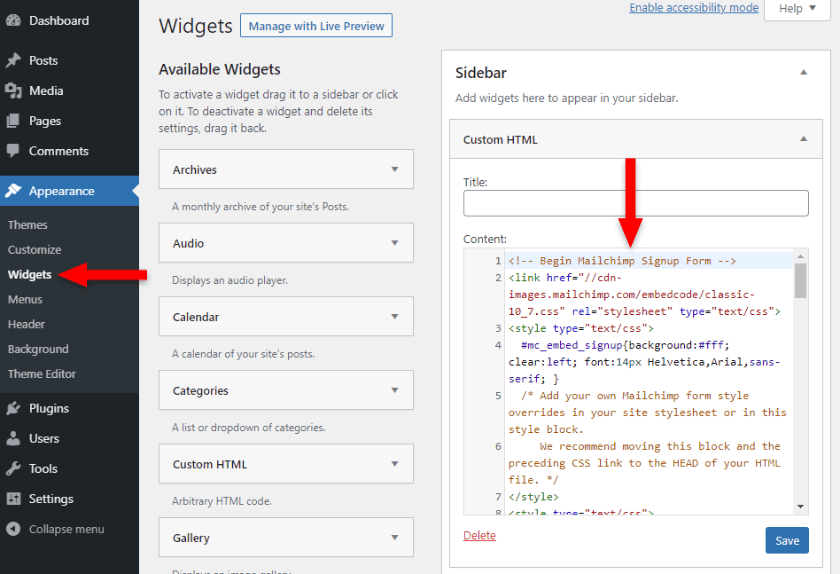Screen dimensions: 840x574
Task: Expand the Audio widget dropdown arrow
Action: 395,243
